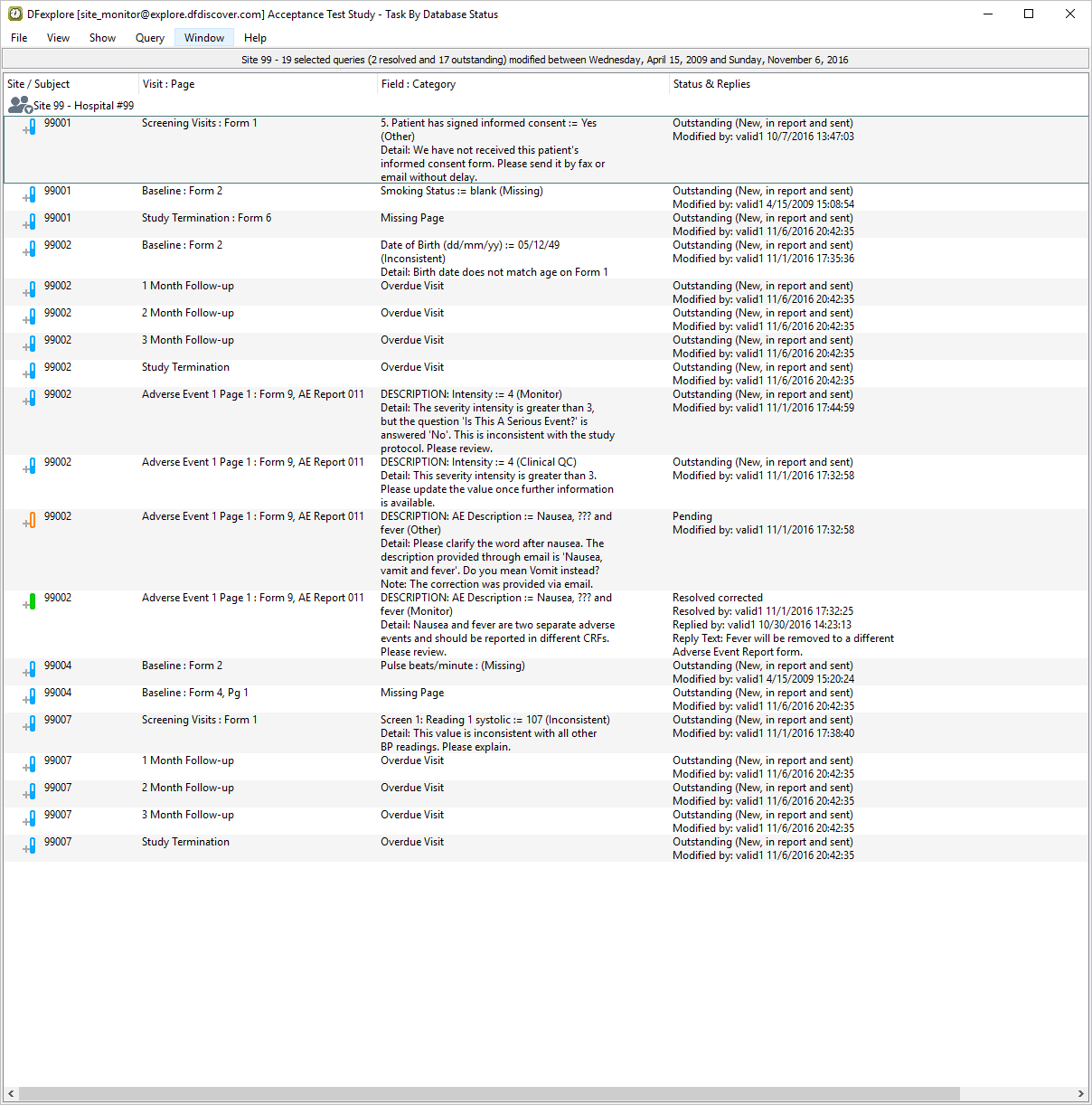The width and height of the screenshot is (1092, 1105).
Task: Expand the 99007 Screening Visits query row
Action: (x=25, y=726)
